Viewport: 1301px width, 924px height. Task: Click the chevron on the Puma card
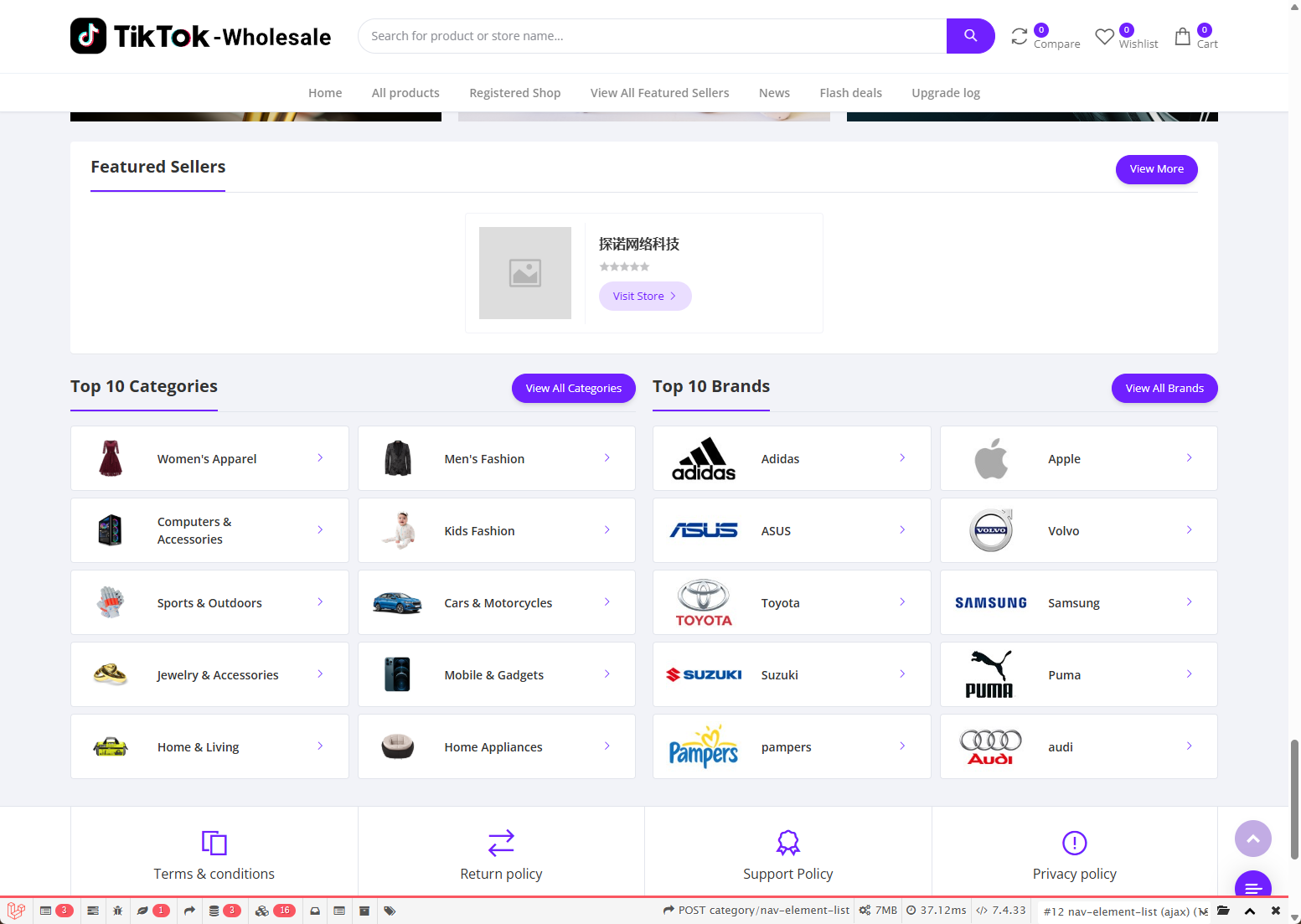(x=1190, y=674)
